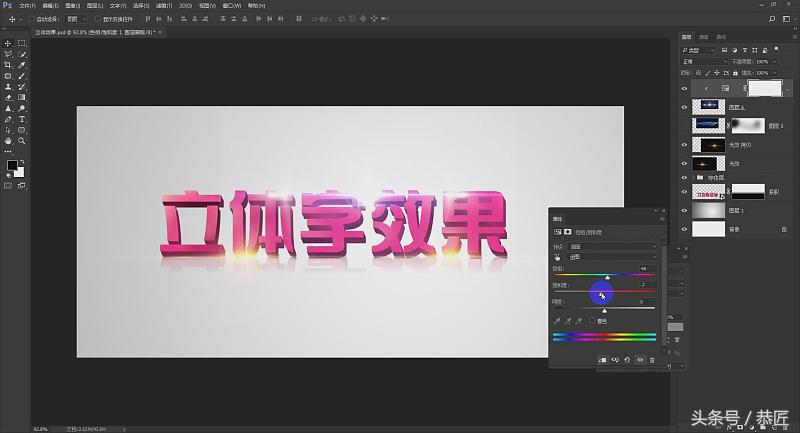Enable the 着色 colorize checkbox

pos(592,321)
